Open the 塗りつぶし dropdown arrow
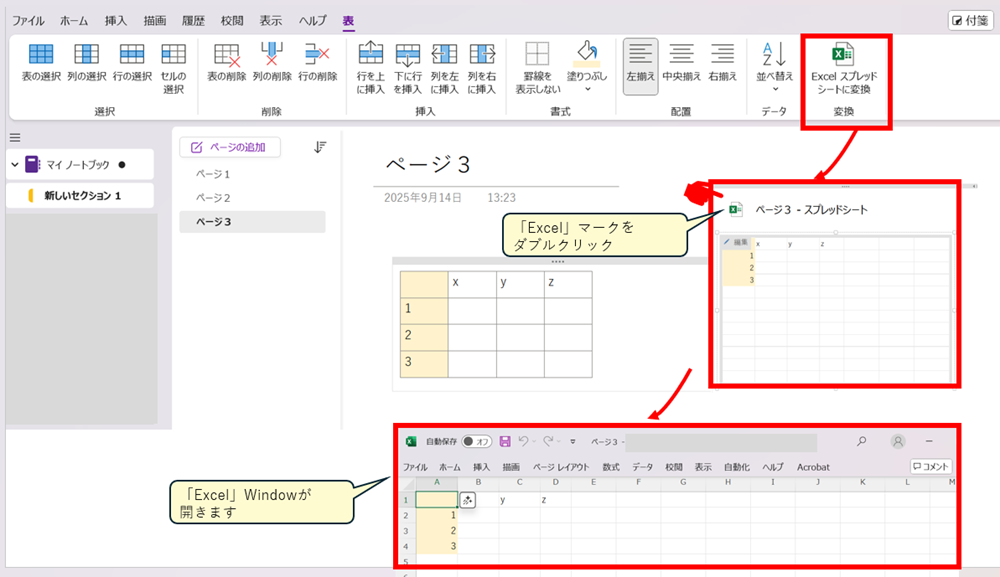The image size is (1000, 577). coord(587,89)
